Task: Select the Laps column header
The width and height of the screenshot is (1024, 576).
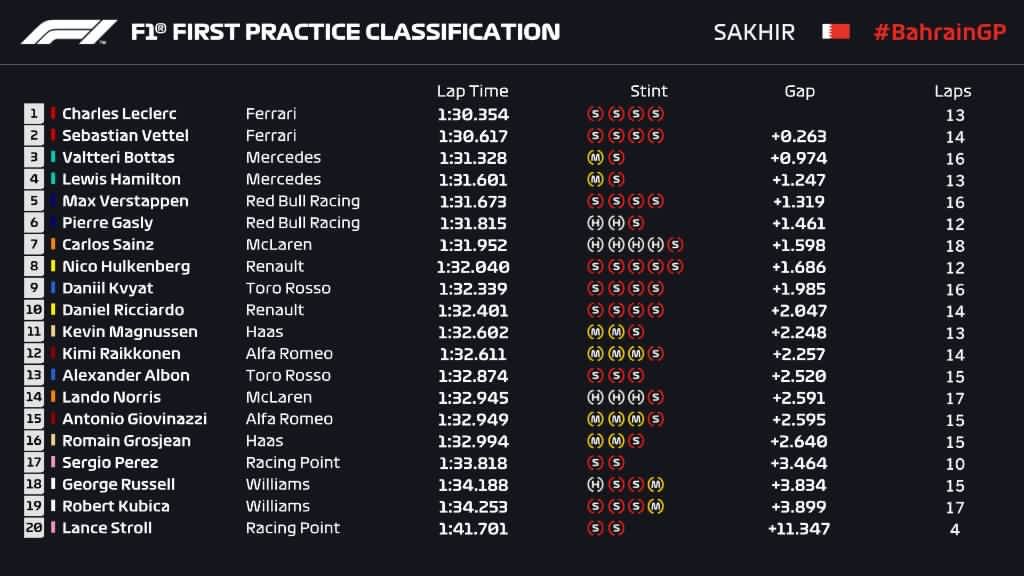Action: click(x=953, y=91)
